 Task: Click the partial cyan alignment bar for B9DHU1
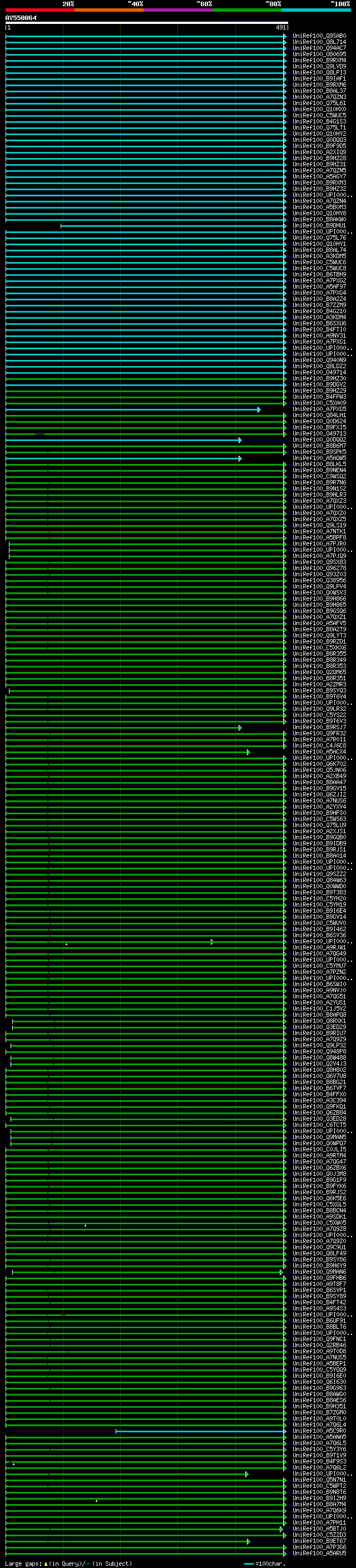[x=173, y=226]
